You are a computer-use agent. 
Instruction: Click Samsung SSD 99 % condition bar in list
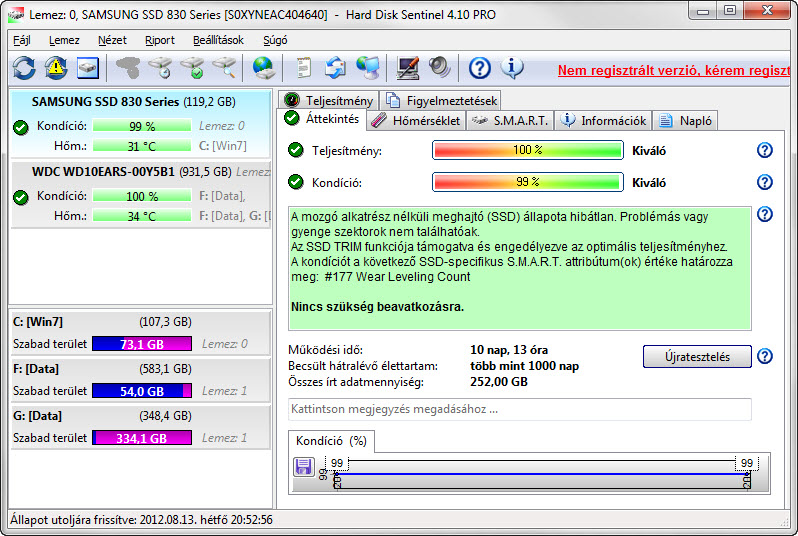pos(142,126)
